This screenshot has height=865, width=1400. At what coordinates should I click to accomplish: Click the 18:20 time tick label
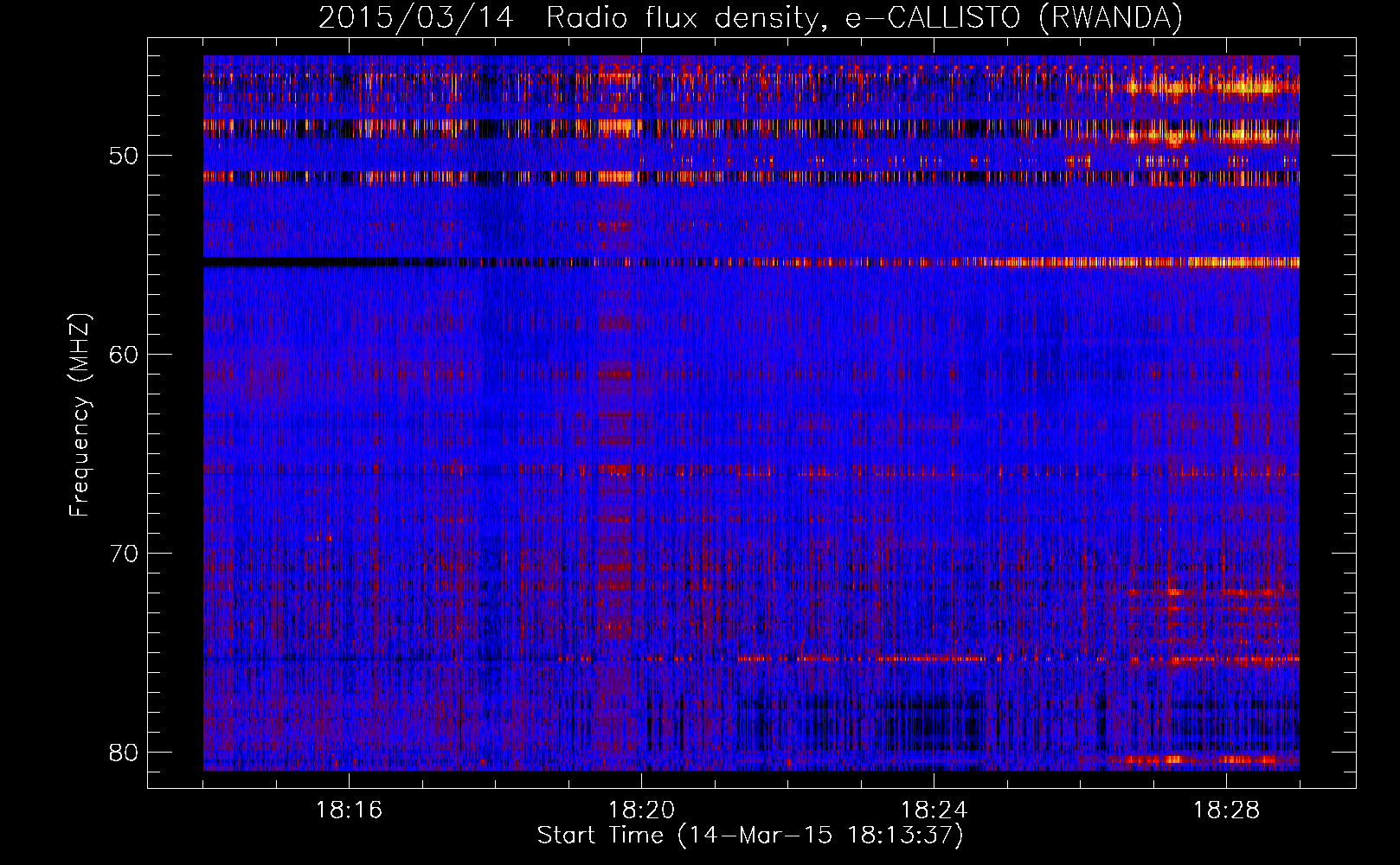coord(641,811)
